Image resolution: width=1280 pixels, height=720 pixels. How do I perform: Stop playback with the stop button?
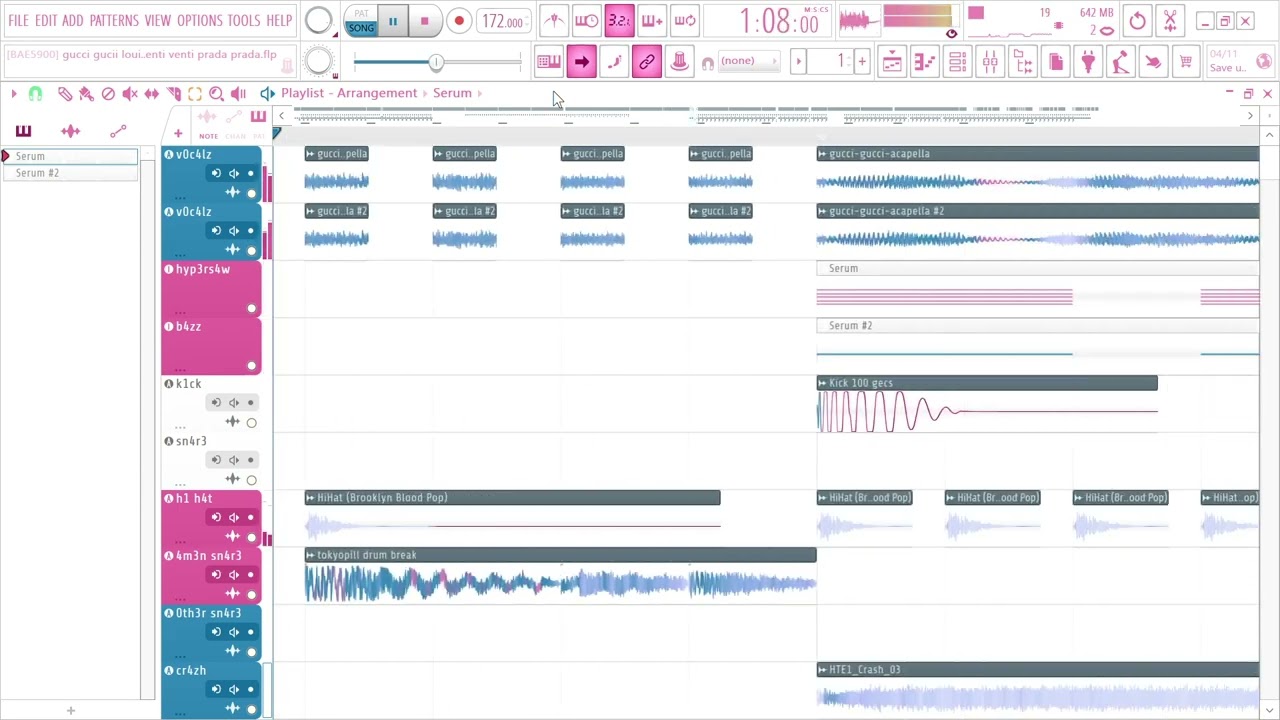424,21
